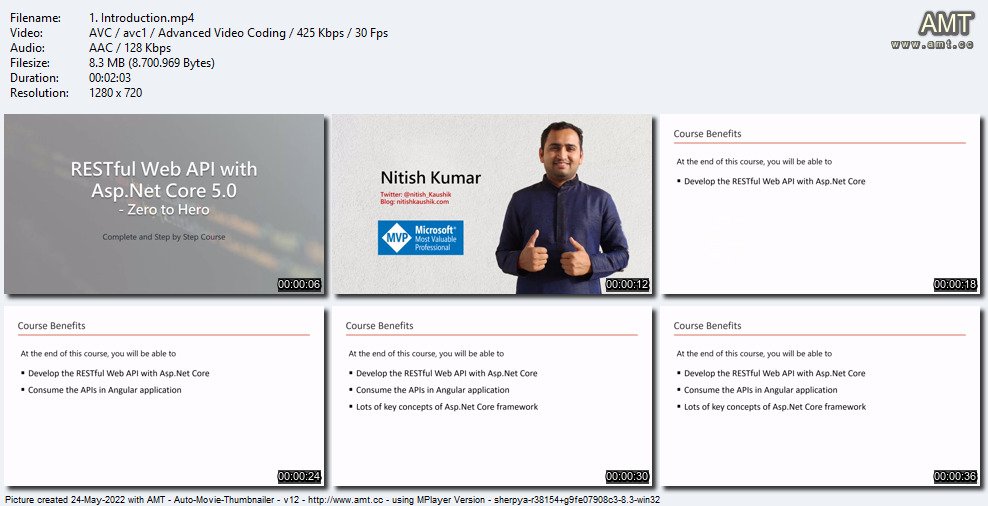Click the Twitter handle @nitish_Kaushik
This screenshot has height=506, width=988.
[x=416, y=195]
